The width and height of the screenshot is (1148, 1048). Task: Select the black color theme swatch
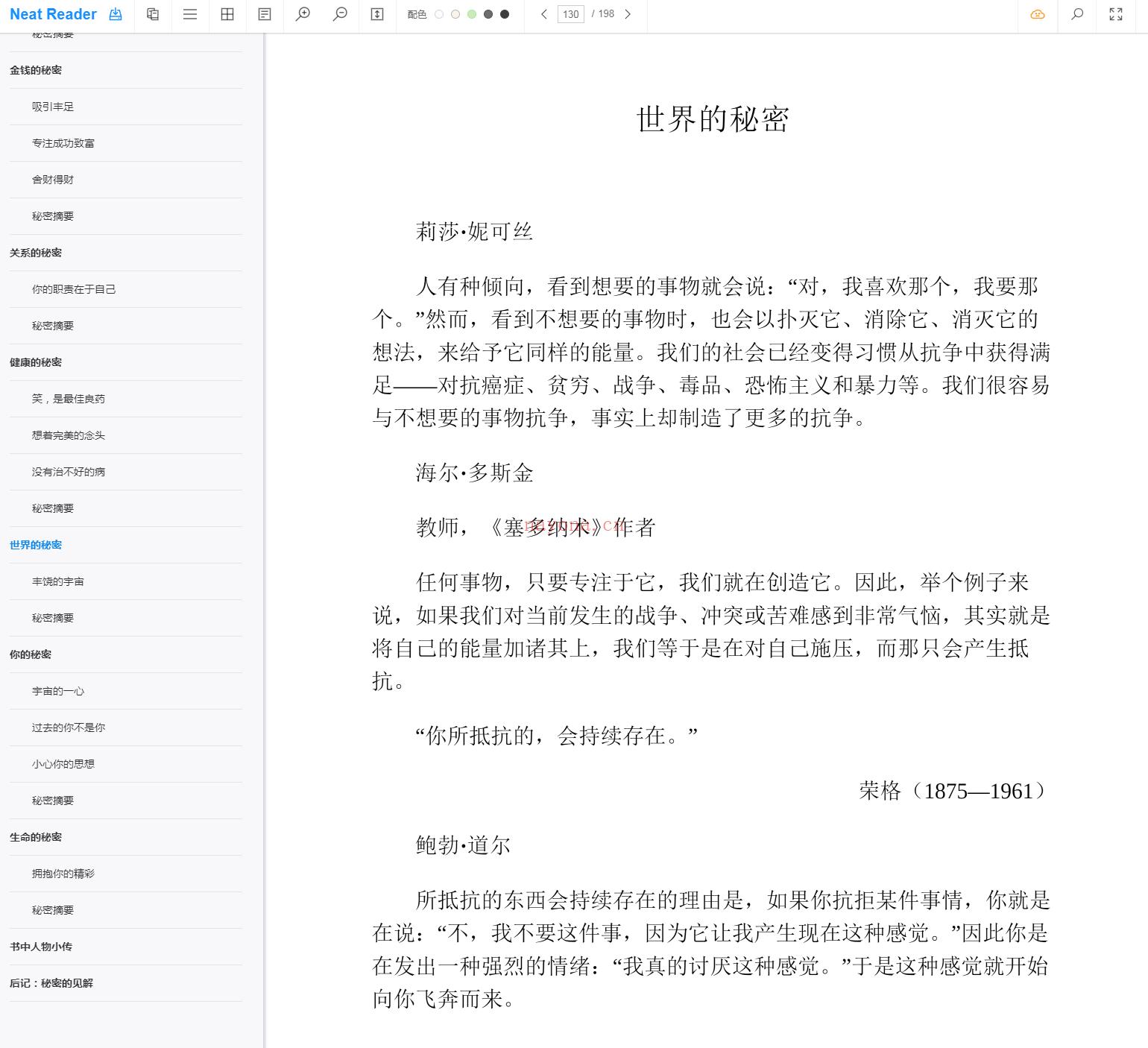coord(505,14)
